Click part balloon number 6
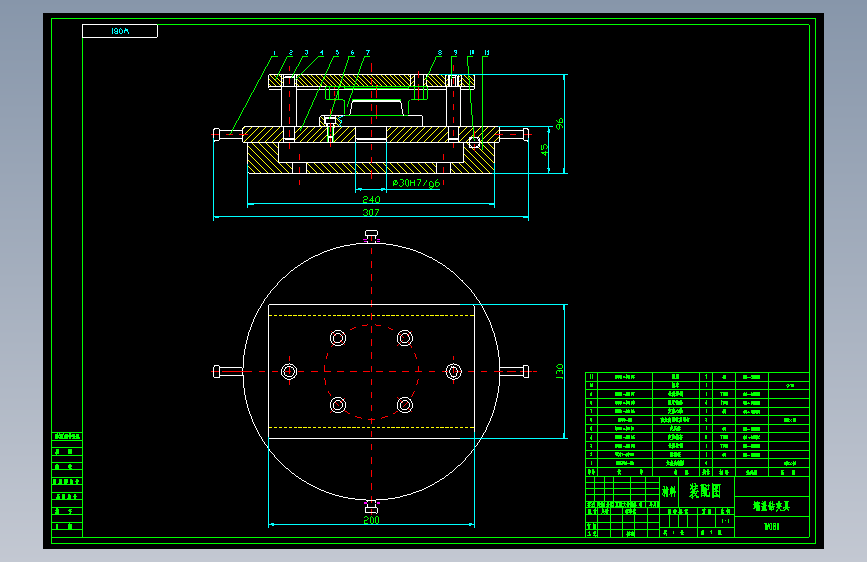The height and width of the screenshot is (562, 867). click(352, 53)
